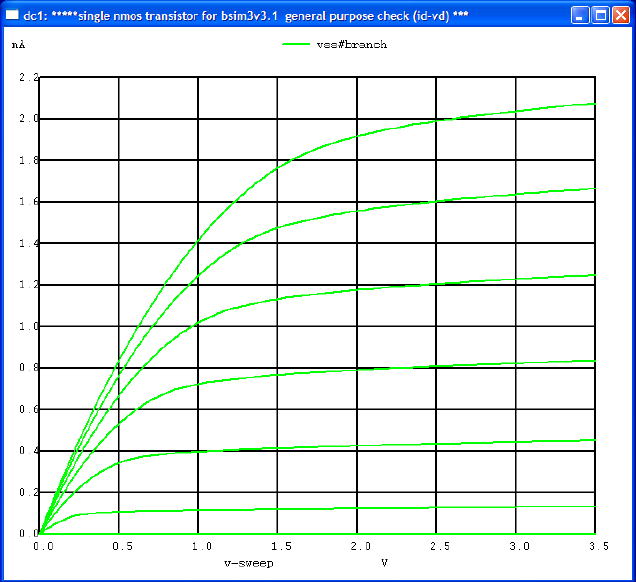The image size is (636, 582).
Task: Click the vss#branch legend label
Action: tap(352, 45)
